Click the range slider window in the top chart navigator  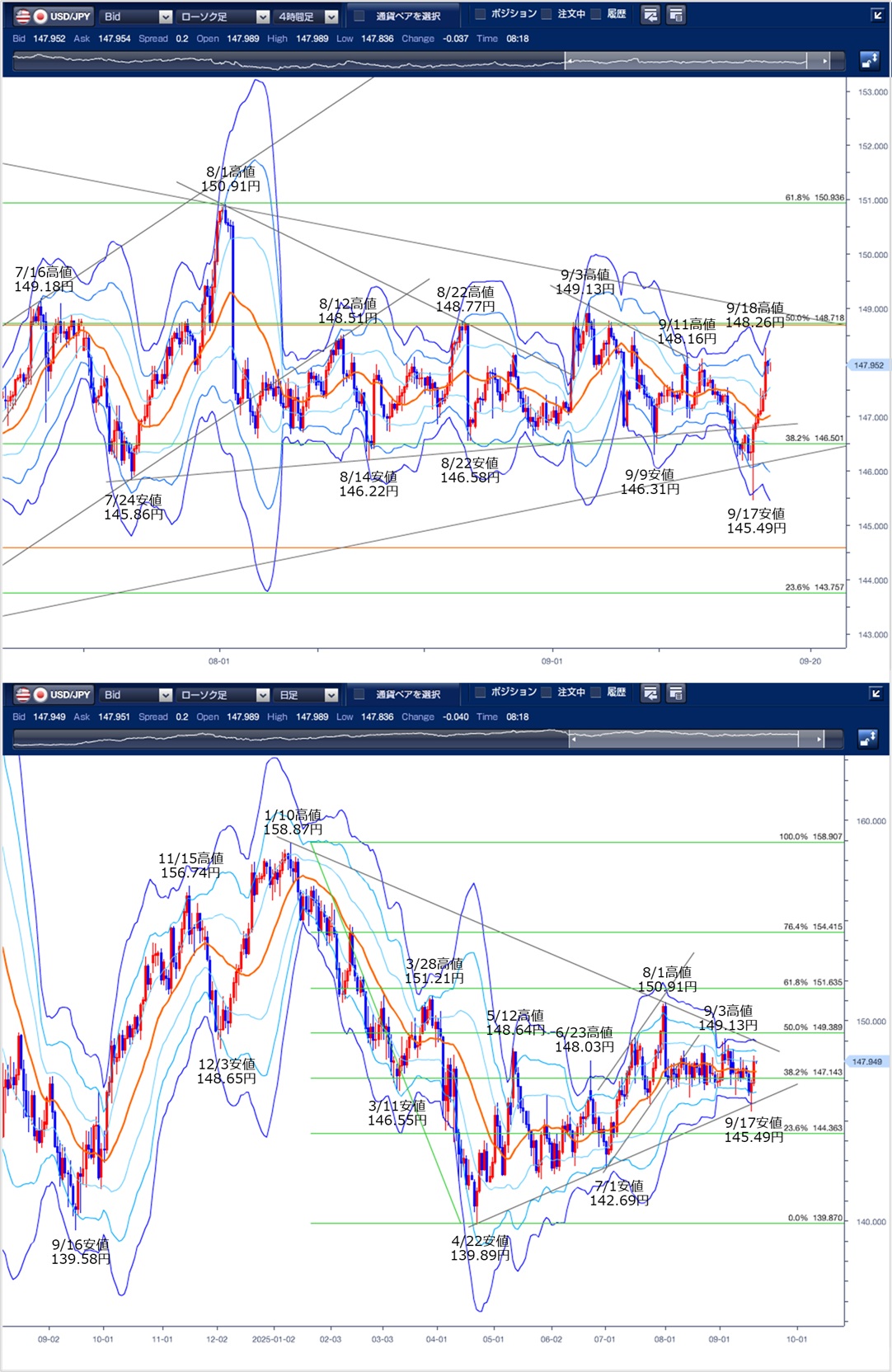(686, 61)
